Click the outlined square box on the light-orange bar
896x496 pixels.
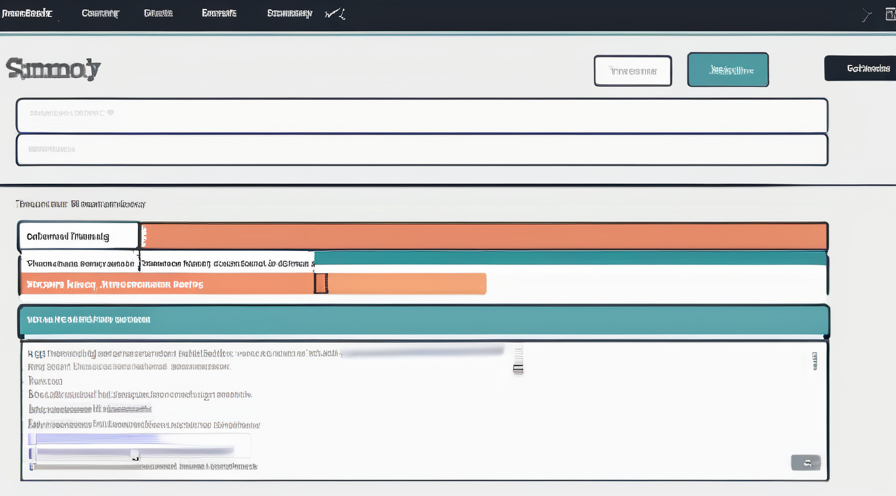click(x=321, y=284)
